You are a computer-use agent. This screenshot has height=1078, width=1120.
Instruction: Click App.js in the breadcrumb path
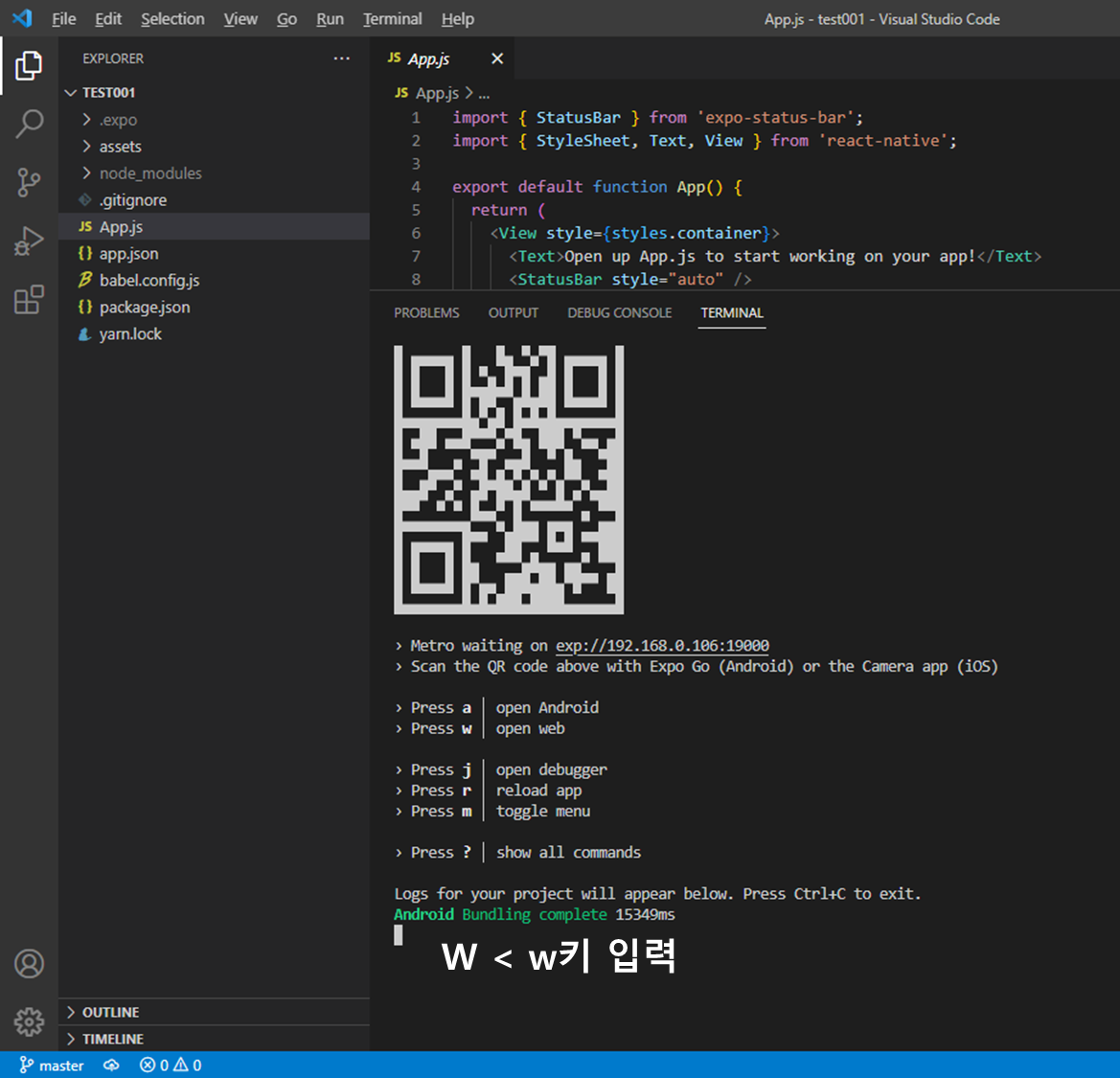[437, 94]
